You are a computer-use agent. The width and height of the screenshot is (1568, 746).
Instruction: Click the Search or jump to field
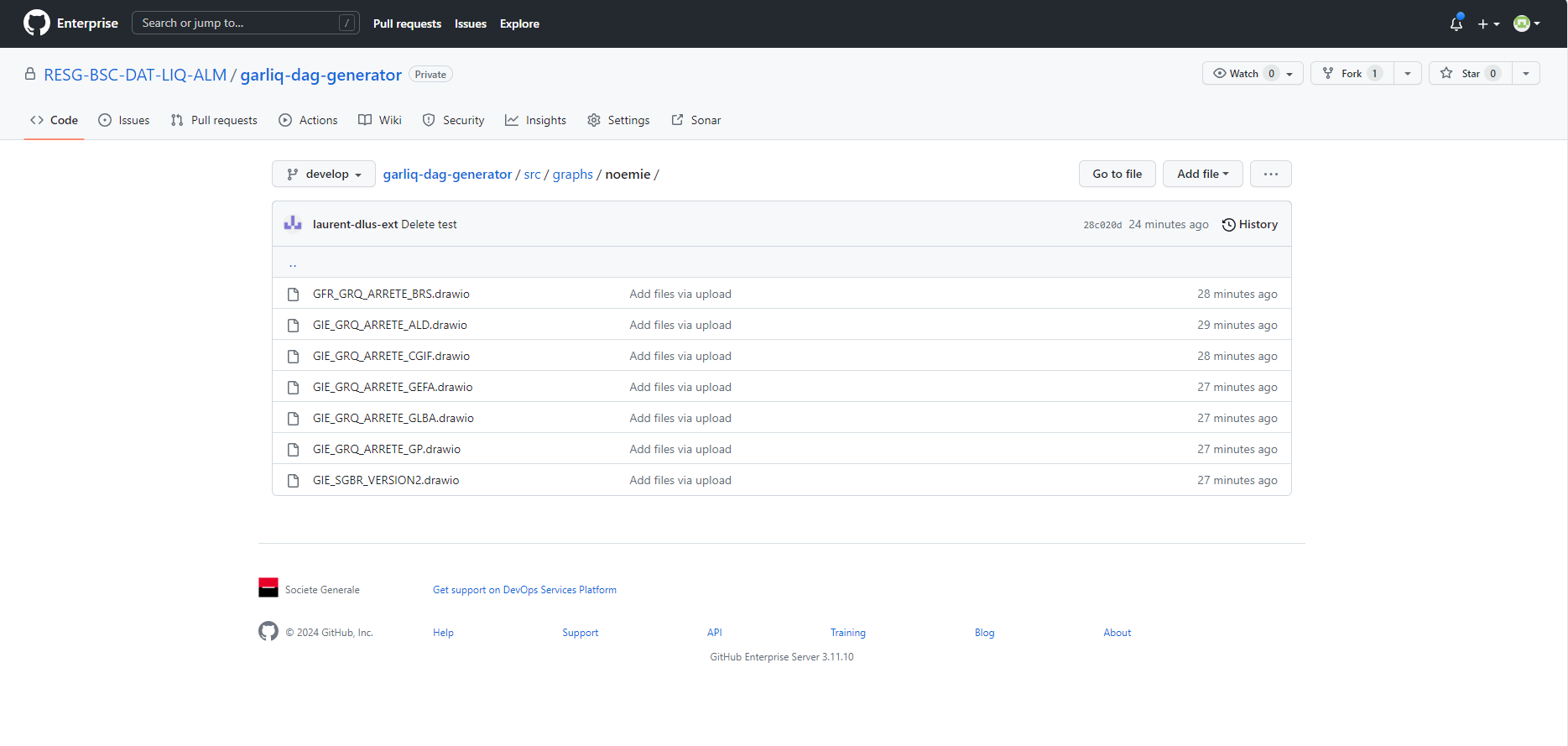pyautogui.click(x=246, y=23)
